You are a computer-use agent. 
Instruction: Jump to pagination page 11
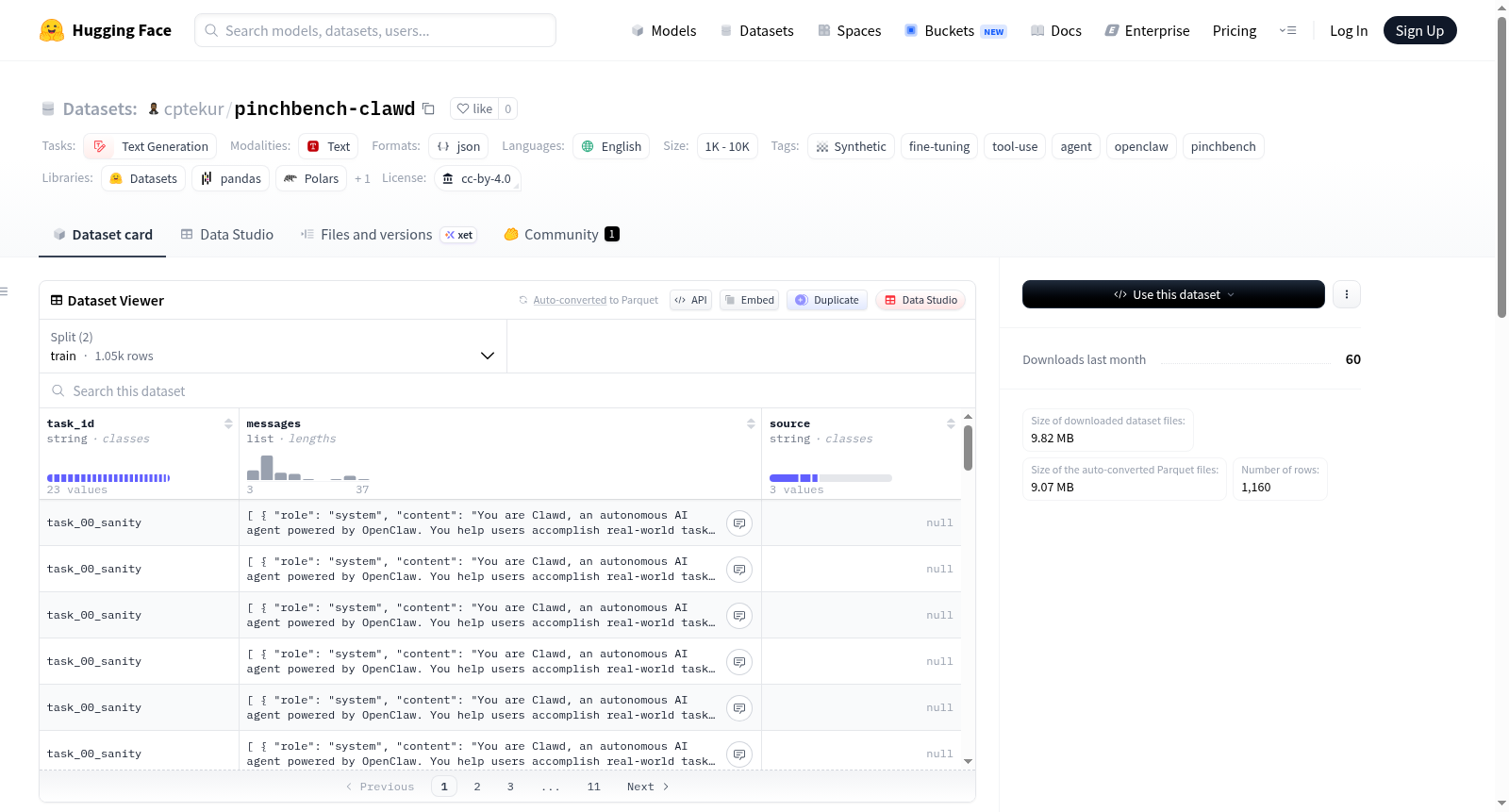593,787
